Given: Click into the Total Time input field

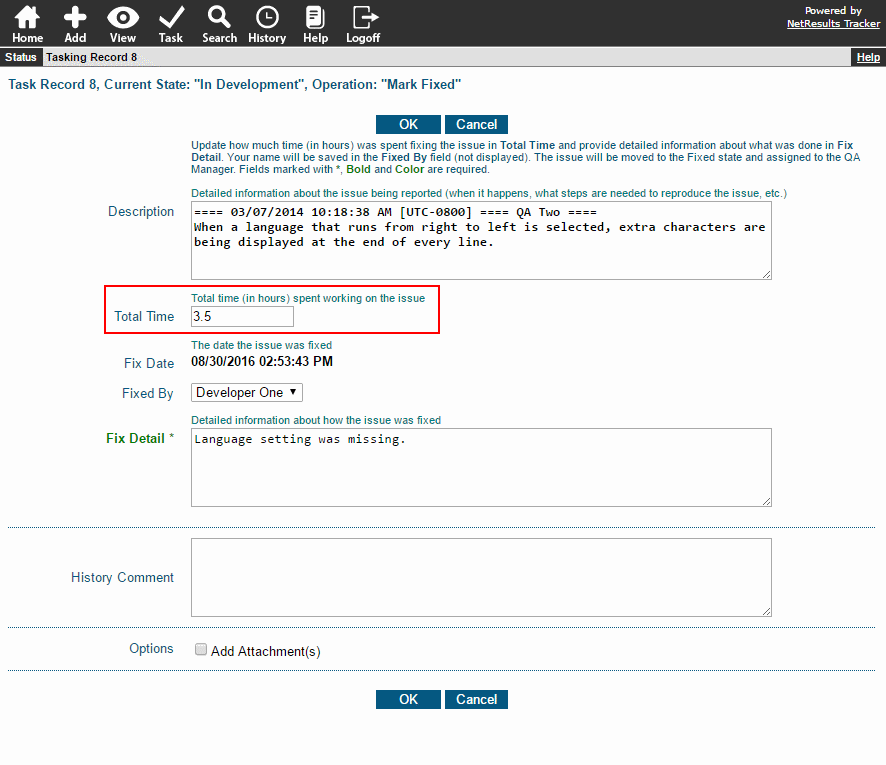Looking at the screenshot, I should point(242,316).
